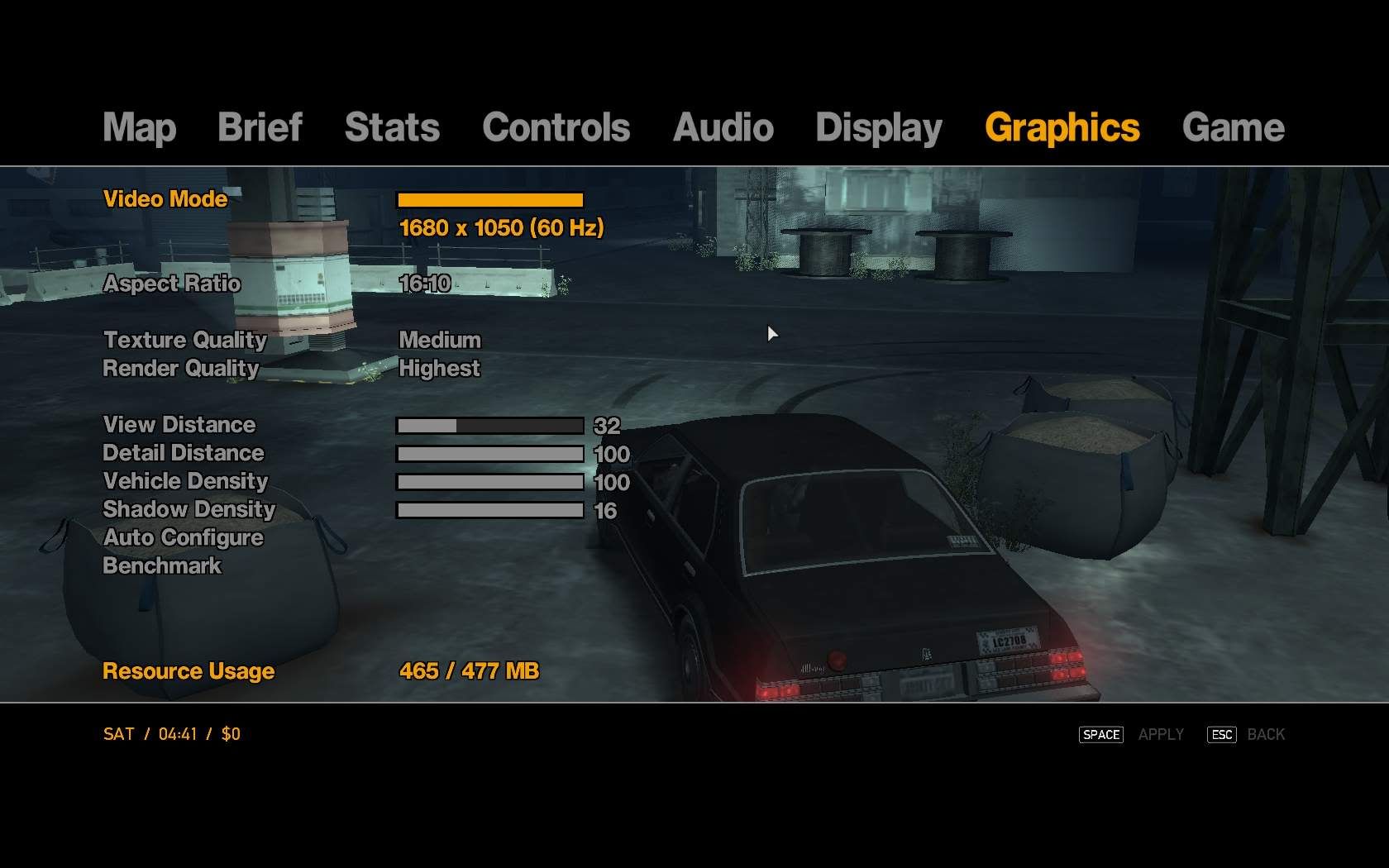Image resolution: width=1389 pixels, height=868 pixels.
Task: Click the 465 / 477 MB usage value
Action: (469, 670)
